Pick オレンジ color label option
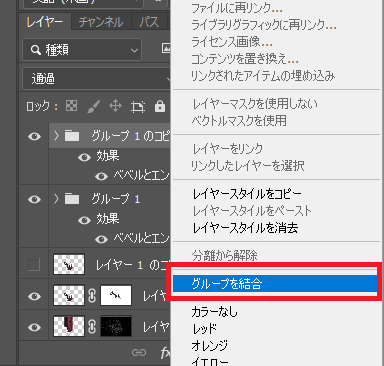This screenshot has height=366, width=384. pos(210,346)
